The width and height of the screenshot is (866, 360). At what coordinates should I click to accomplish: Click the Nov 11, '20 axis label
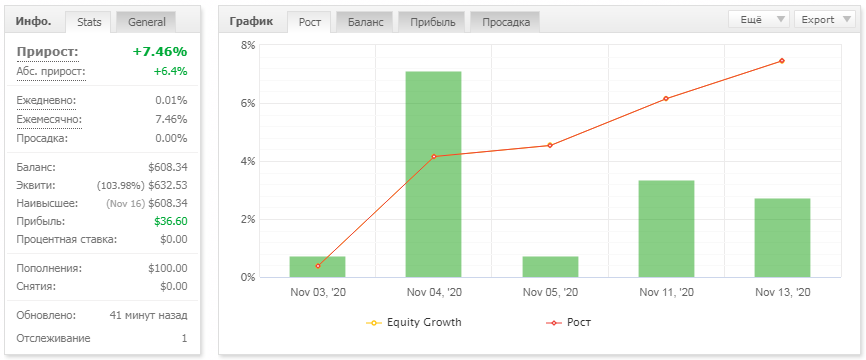pos(666,293)
